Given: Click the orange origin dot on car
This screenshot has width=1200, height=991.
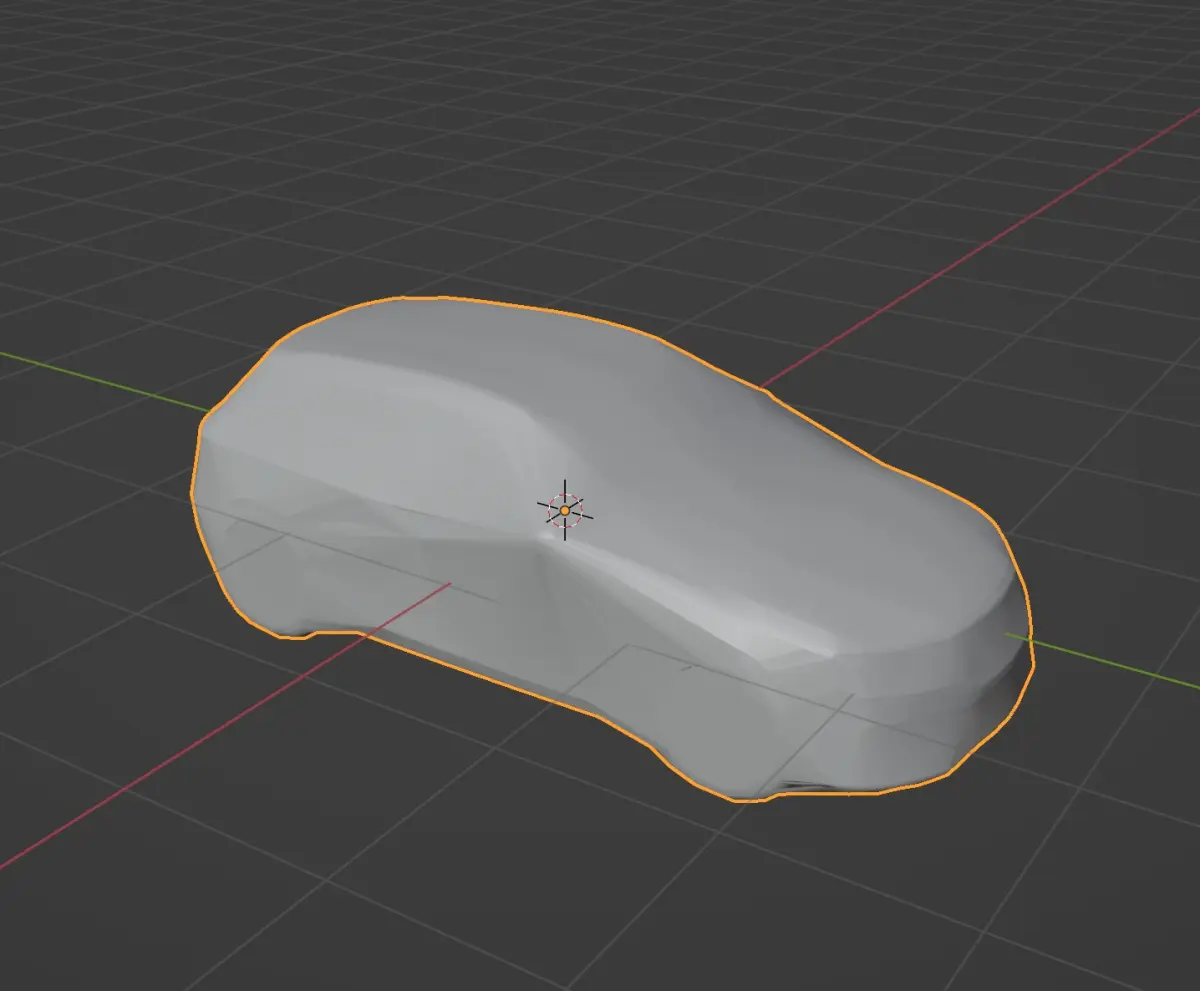Looking at the screenshot, I should [565, 510].
